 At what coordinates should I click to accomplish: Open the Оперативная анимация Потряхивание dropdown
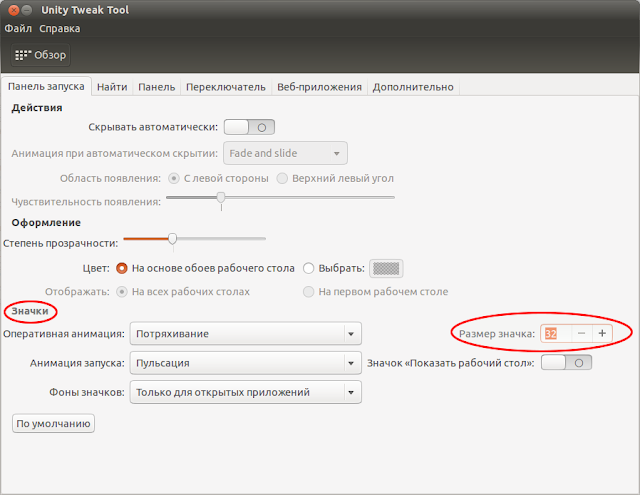pyautogui.click(x=246, y=334)
